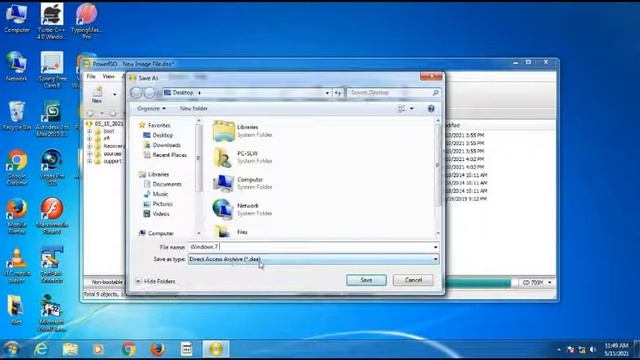Screen dimensions: 640x360
Task: Click the Search Desktop field
Action: click(x=393, y=93)
